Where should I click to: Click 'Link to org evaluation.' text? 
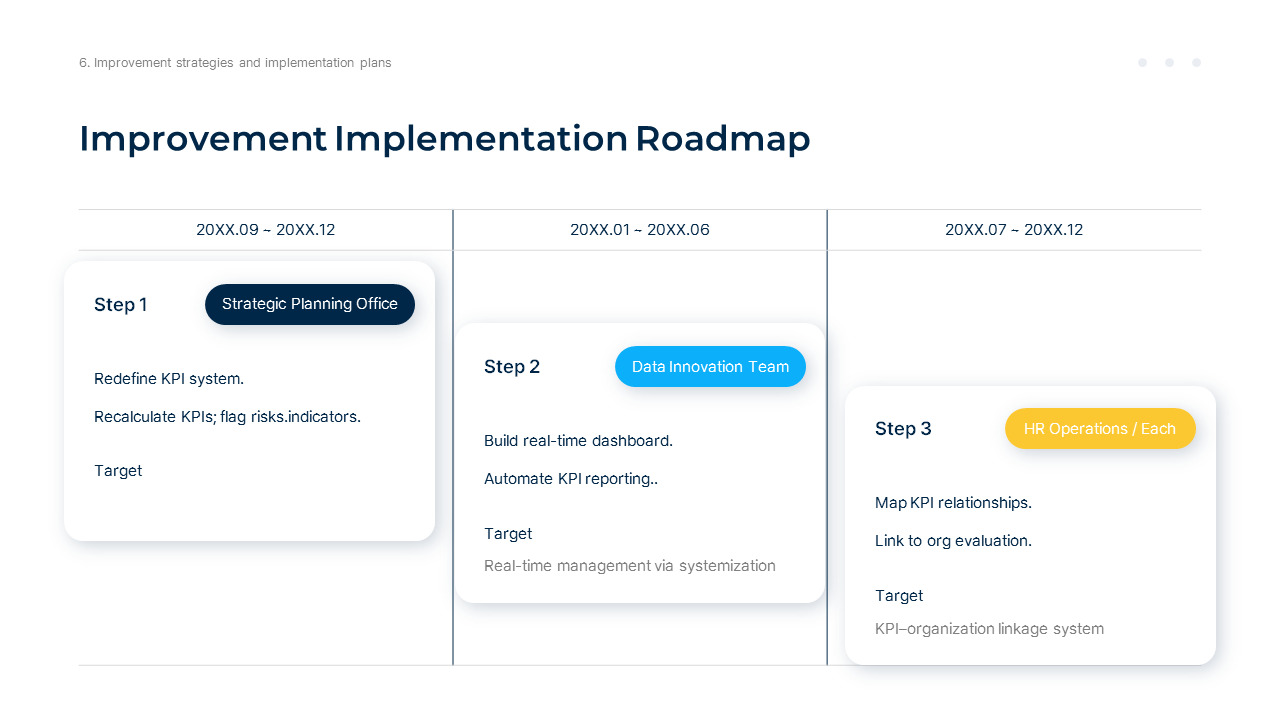pyautogui.click(x=953, y=541)
